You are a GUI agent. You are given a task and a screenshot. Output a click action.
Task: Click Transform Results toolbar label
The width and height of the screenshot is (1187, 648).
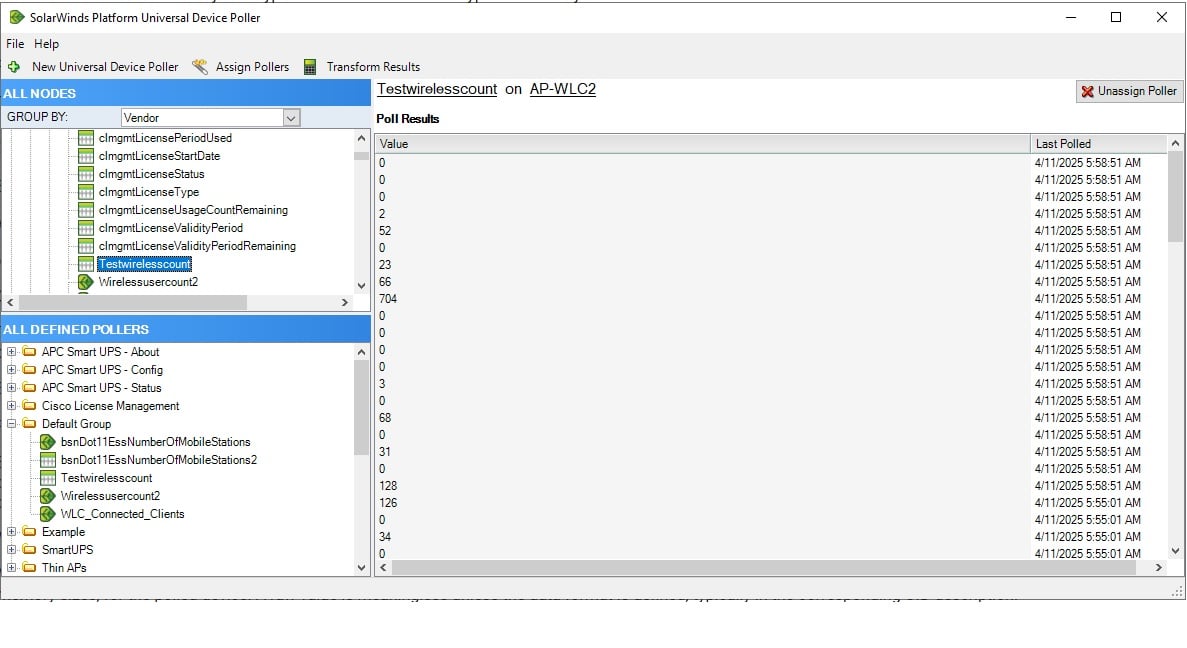[x=373, y=67]
